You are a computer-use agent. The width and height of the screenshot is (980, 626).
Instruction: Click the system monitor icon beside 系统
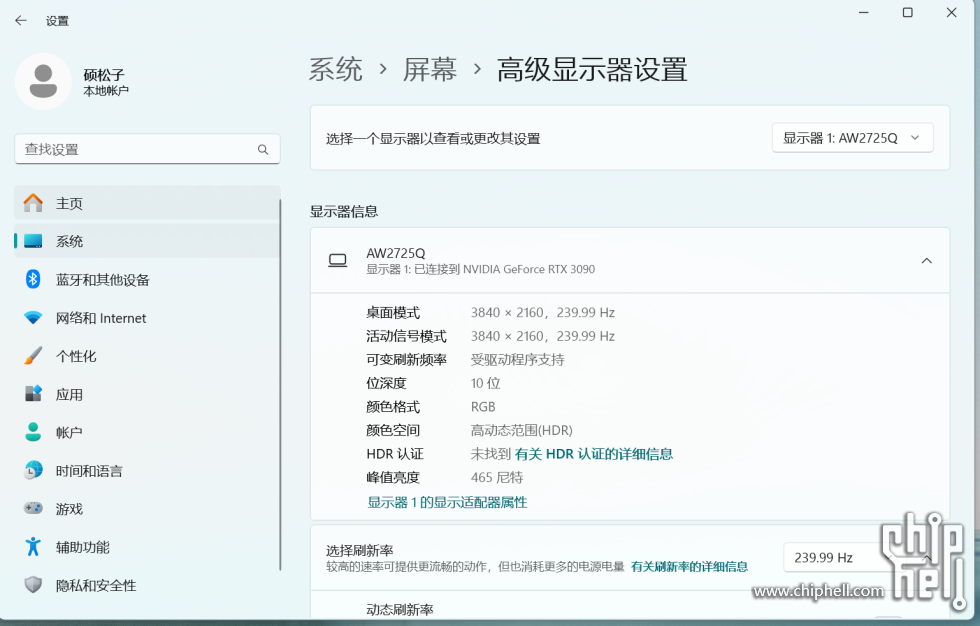(33, 241)
